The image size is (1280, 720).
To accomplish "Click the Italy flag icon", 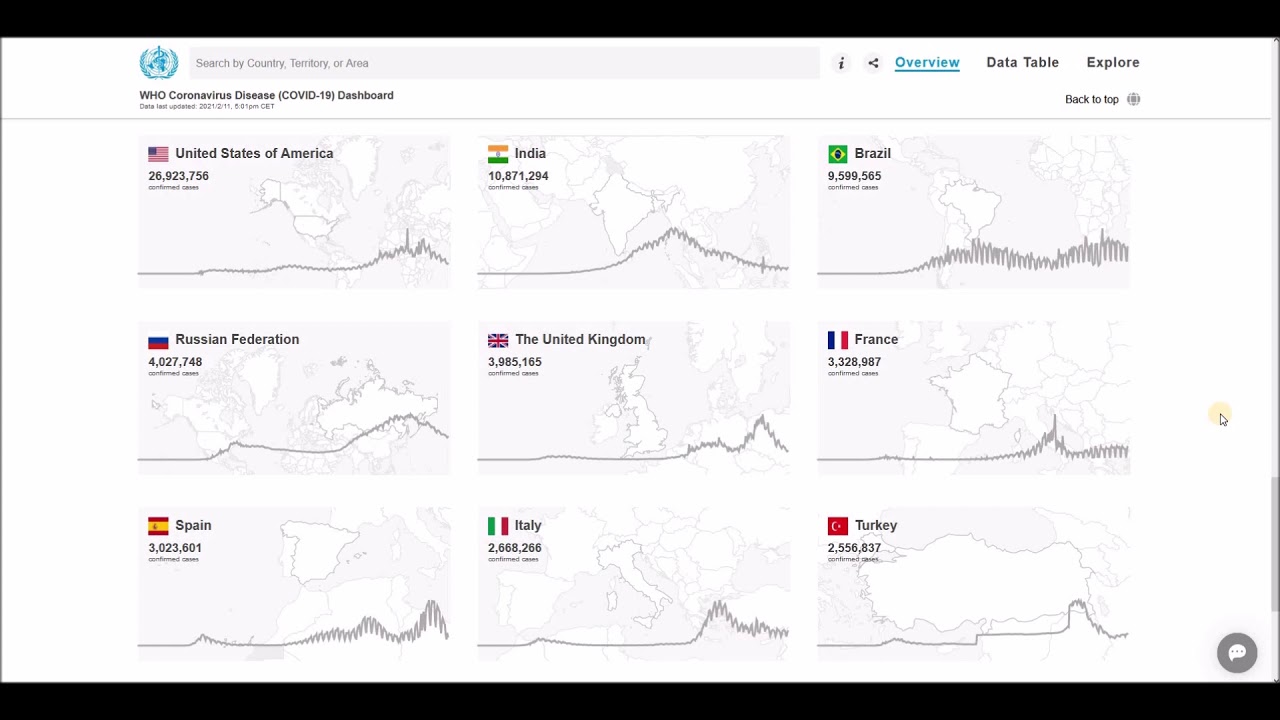I will 498,526.
